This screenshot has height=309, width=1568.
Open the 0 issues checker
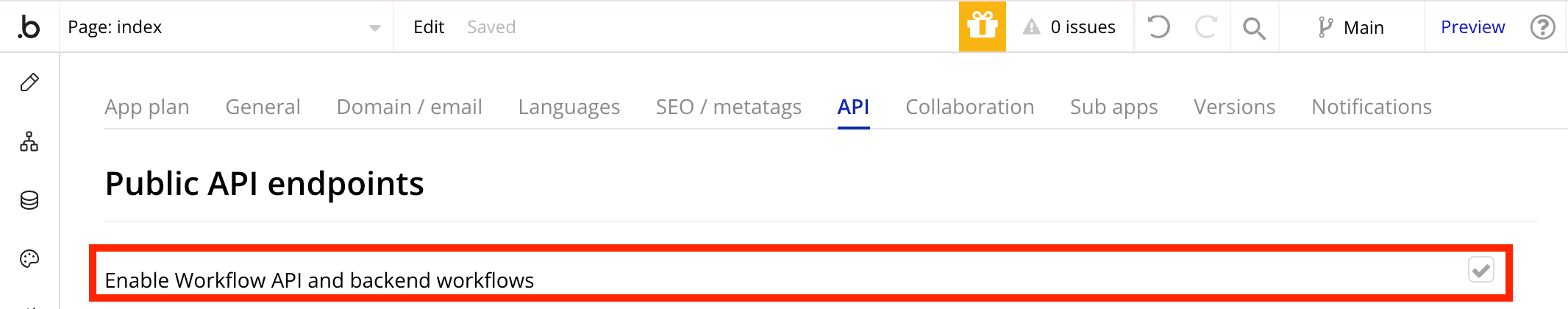coord(1069,27)
